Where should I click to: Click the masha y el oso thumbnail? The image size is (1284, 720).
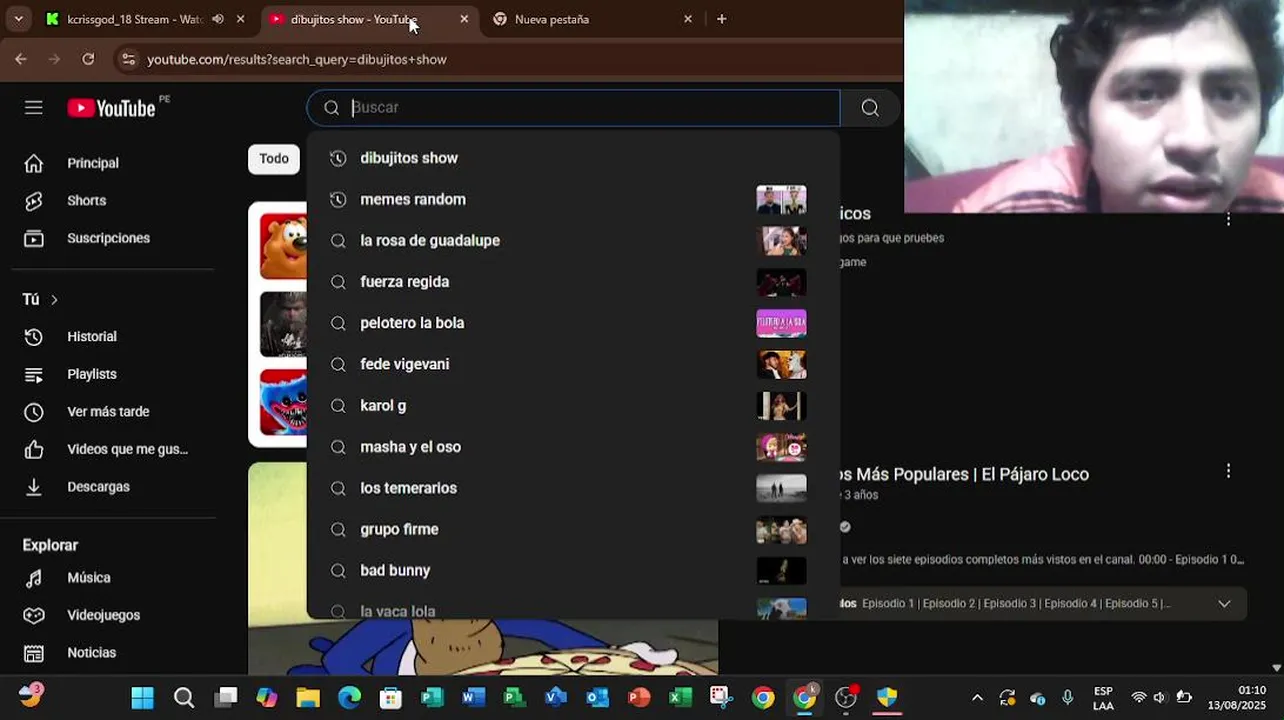[781, 447]
